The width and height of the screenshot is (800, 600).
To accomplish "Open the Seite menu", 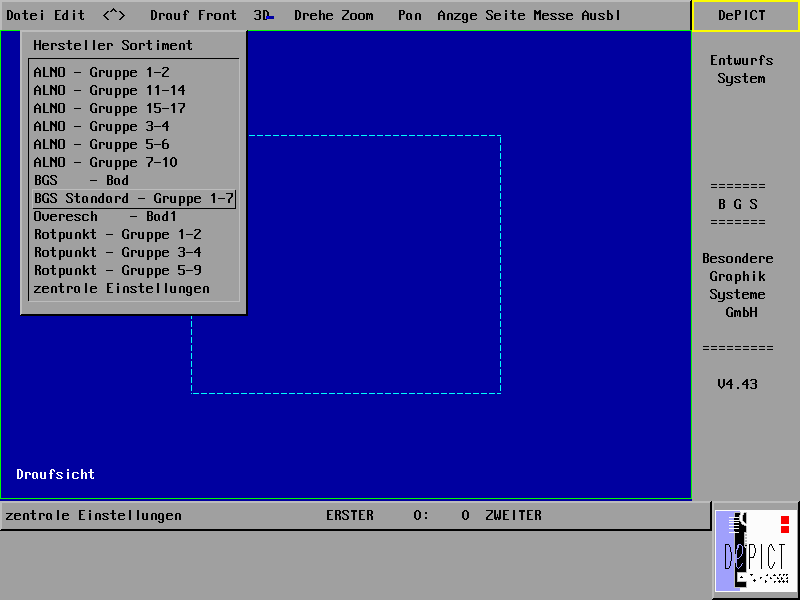I will 505,15.
